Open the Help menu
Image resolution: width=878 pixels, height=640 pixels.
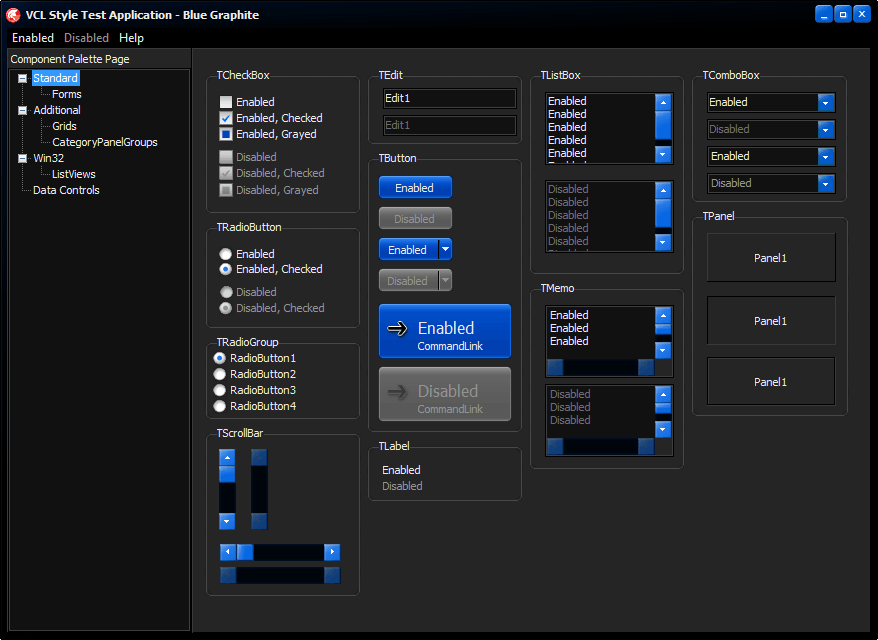(131, 38)
